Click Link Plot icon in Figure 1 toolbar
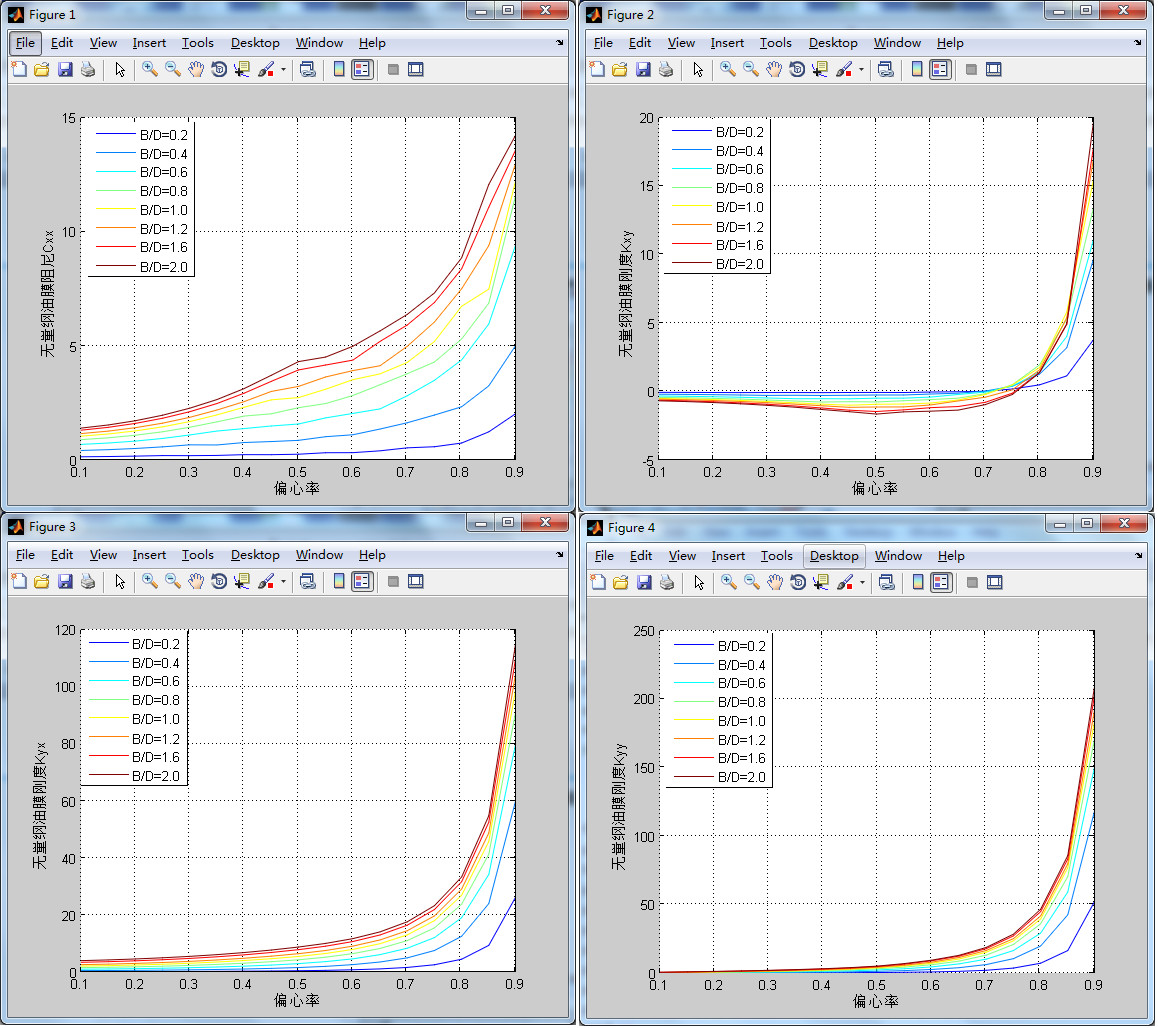The image size is (1158, 1028). tap(308, 69)
